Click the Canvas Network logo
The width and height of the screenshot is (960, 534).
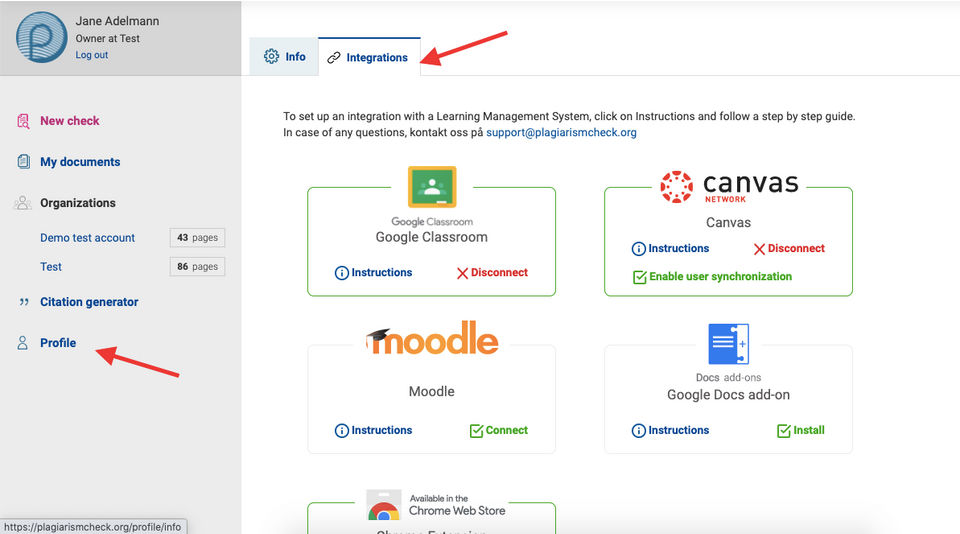[x=729, y=187]
